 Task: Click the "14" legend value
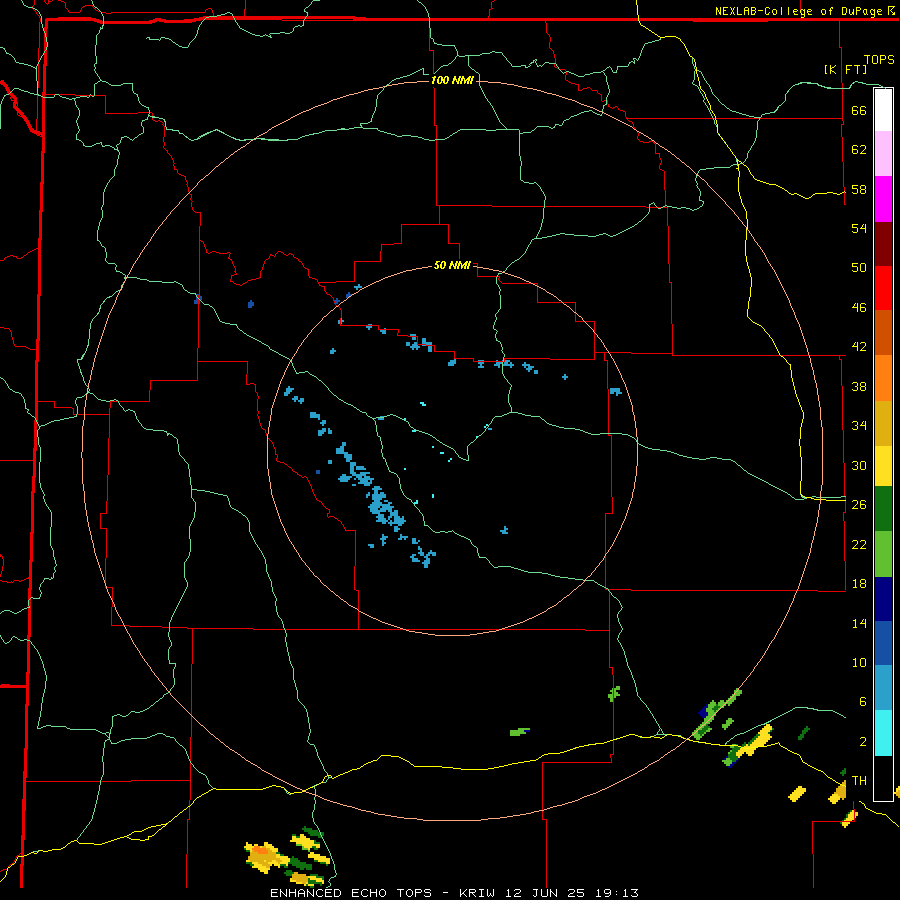(859, 623)
